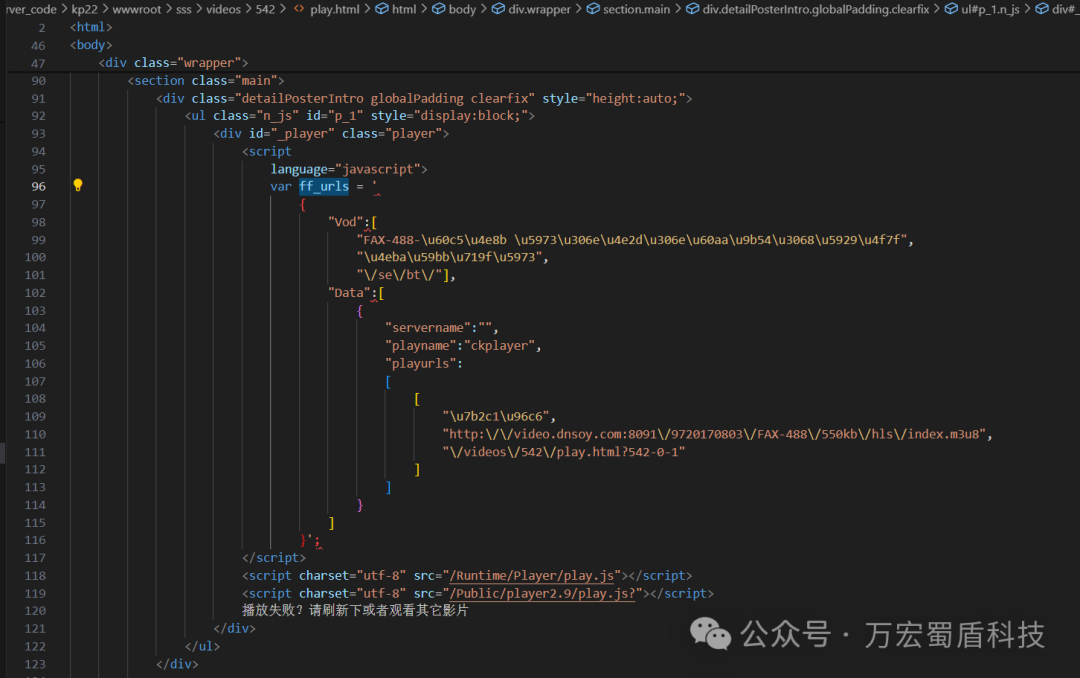Click the "ckplayer" string value
Viewport: 1080px width, 678px height.
[499, 346]
